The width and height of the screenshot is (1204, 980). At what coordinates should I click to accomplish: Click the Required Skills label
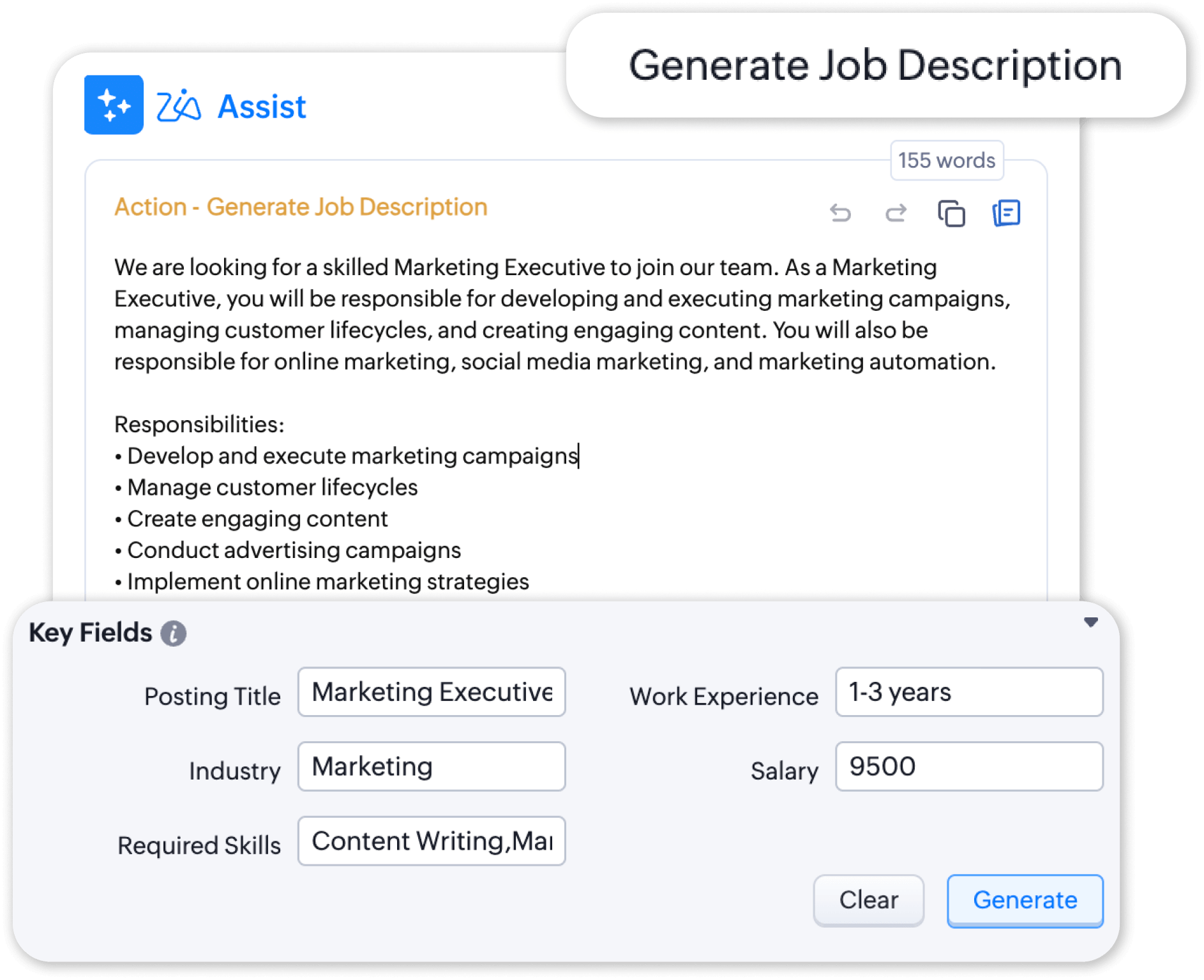(x=199, y=845)
